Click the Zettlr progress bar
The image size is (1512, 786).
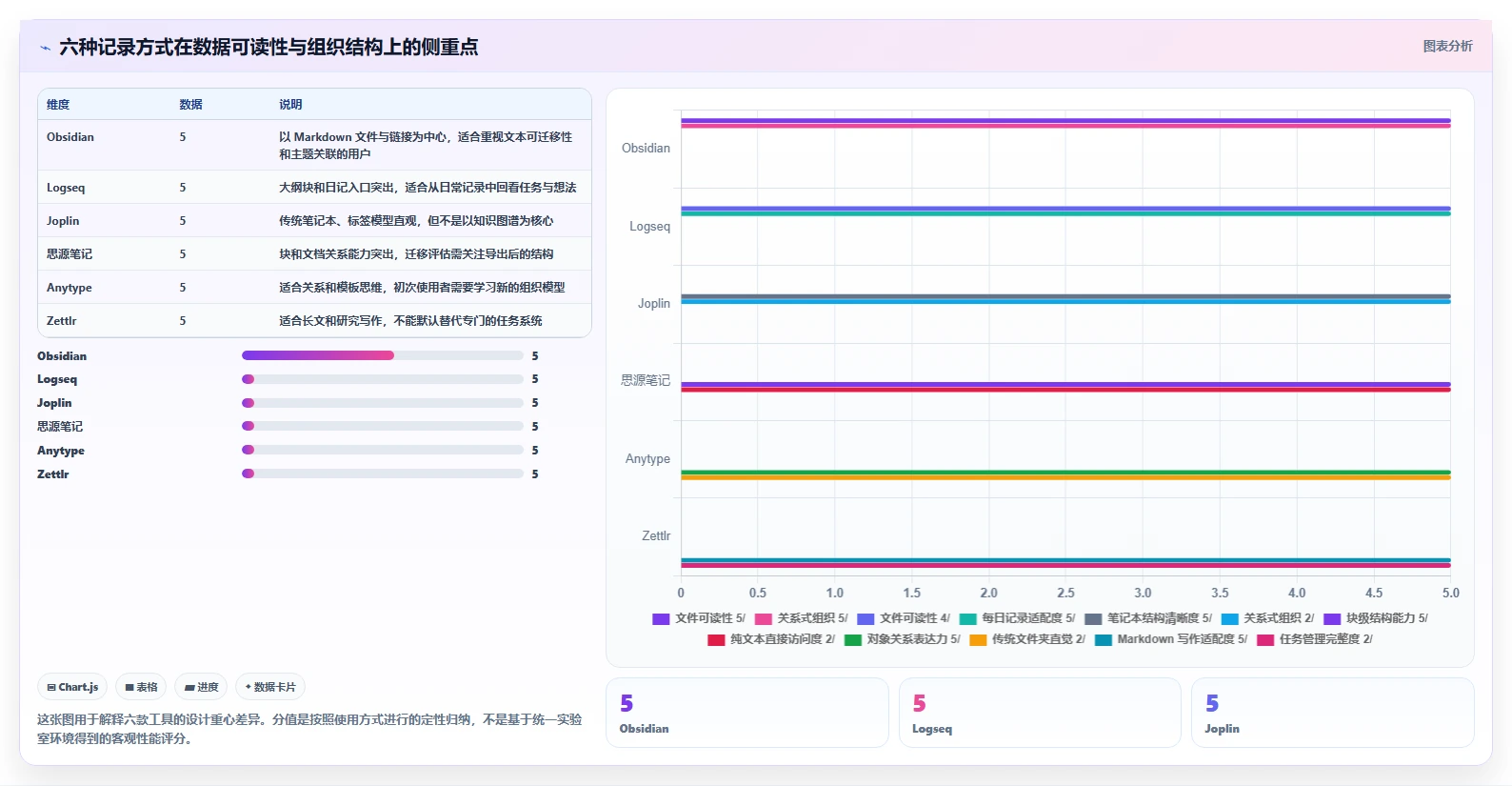tap(383, 474)
